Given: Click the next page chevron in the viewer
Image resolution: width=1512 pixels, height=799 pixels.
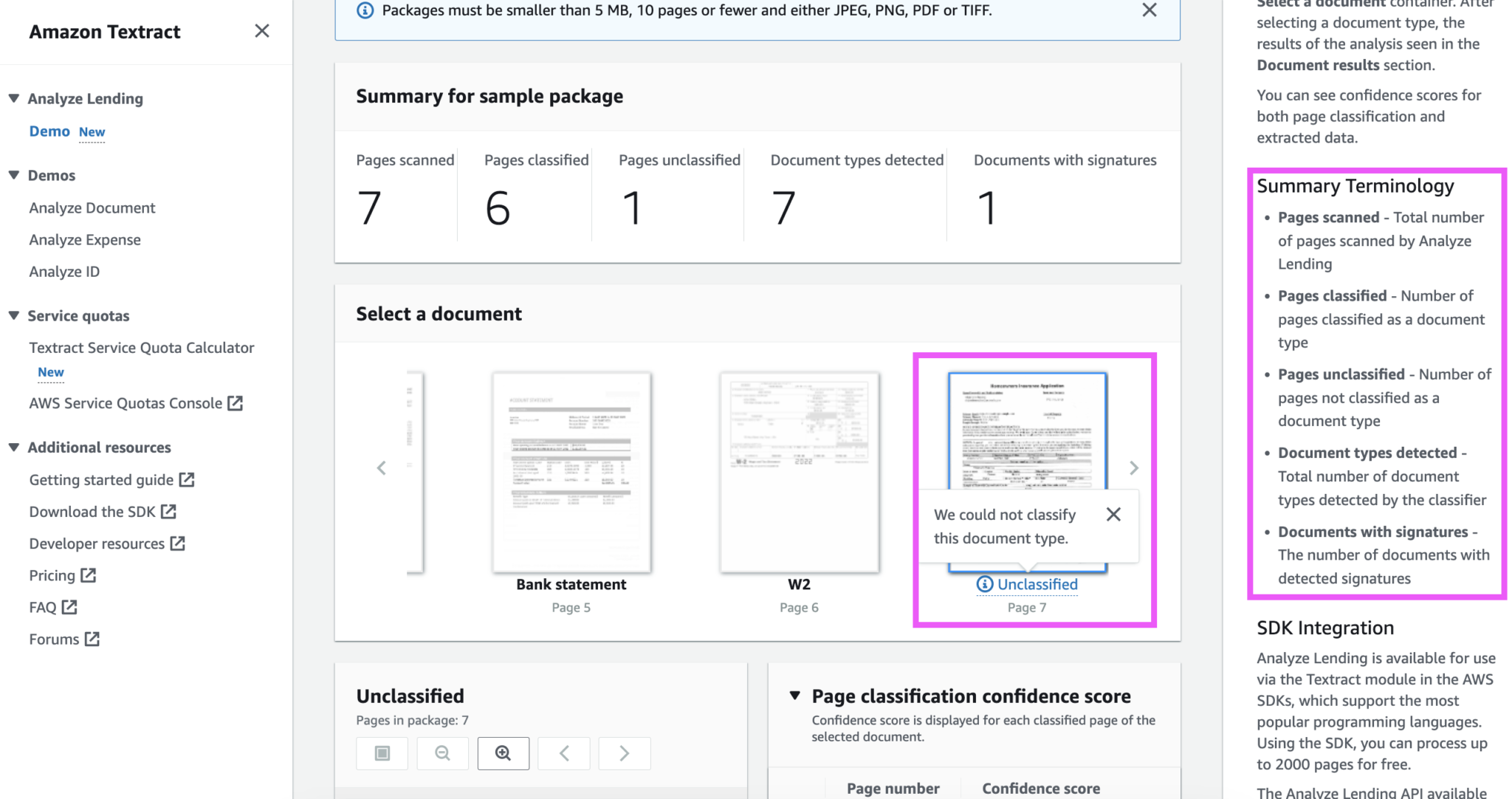Looking at the screenshot, I should tap(625, 753).
